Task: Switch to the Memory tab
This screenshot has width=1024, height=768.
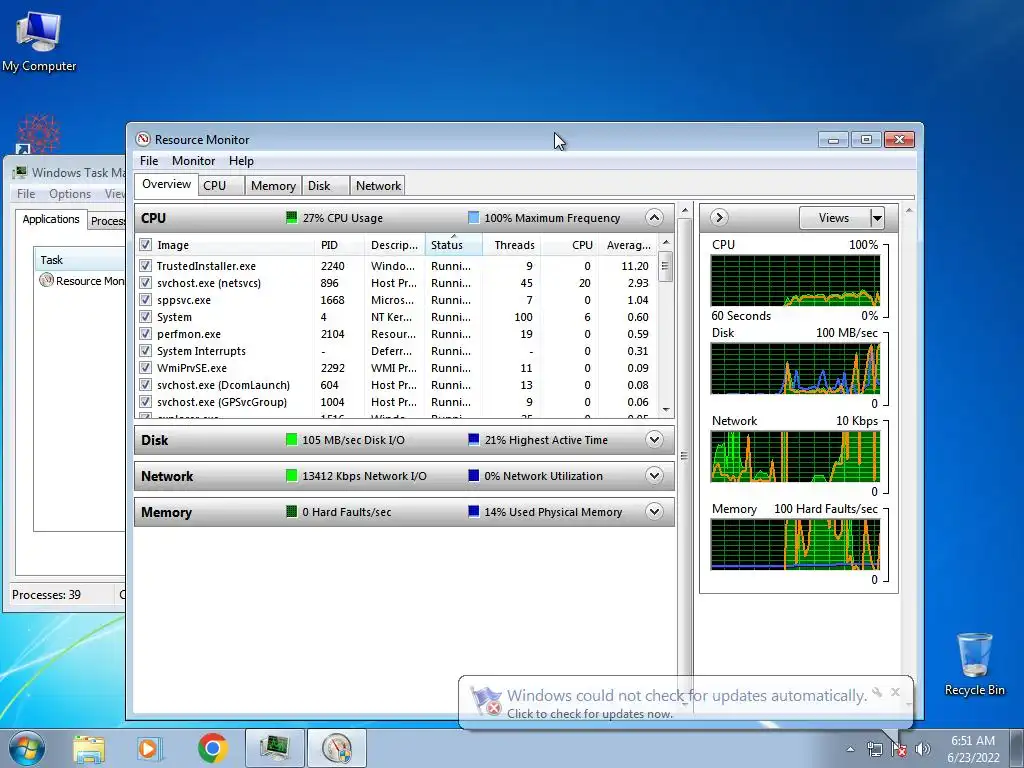Action: click(273, 185)
